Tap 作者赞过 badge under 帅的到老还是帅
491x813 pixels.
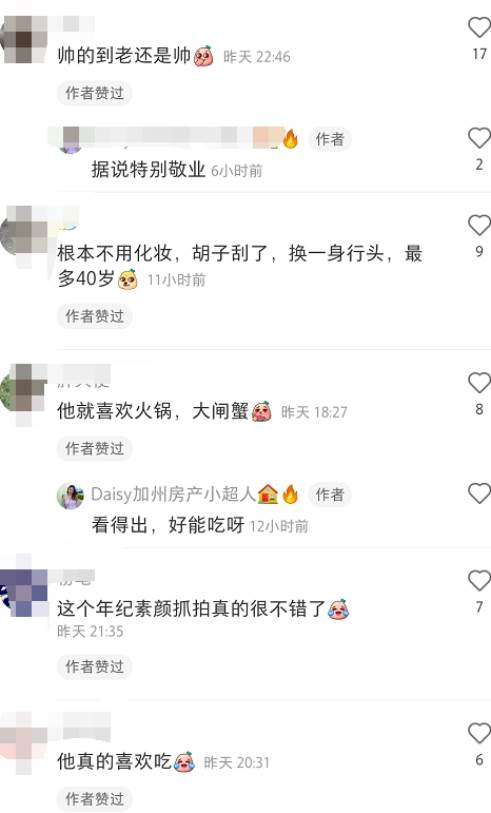click(94, 93)
